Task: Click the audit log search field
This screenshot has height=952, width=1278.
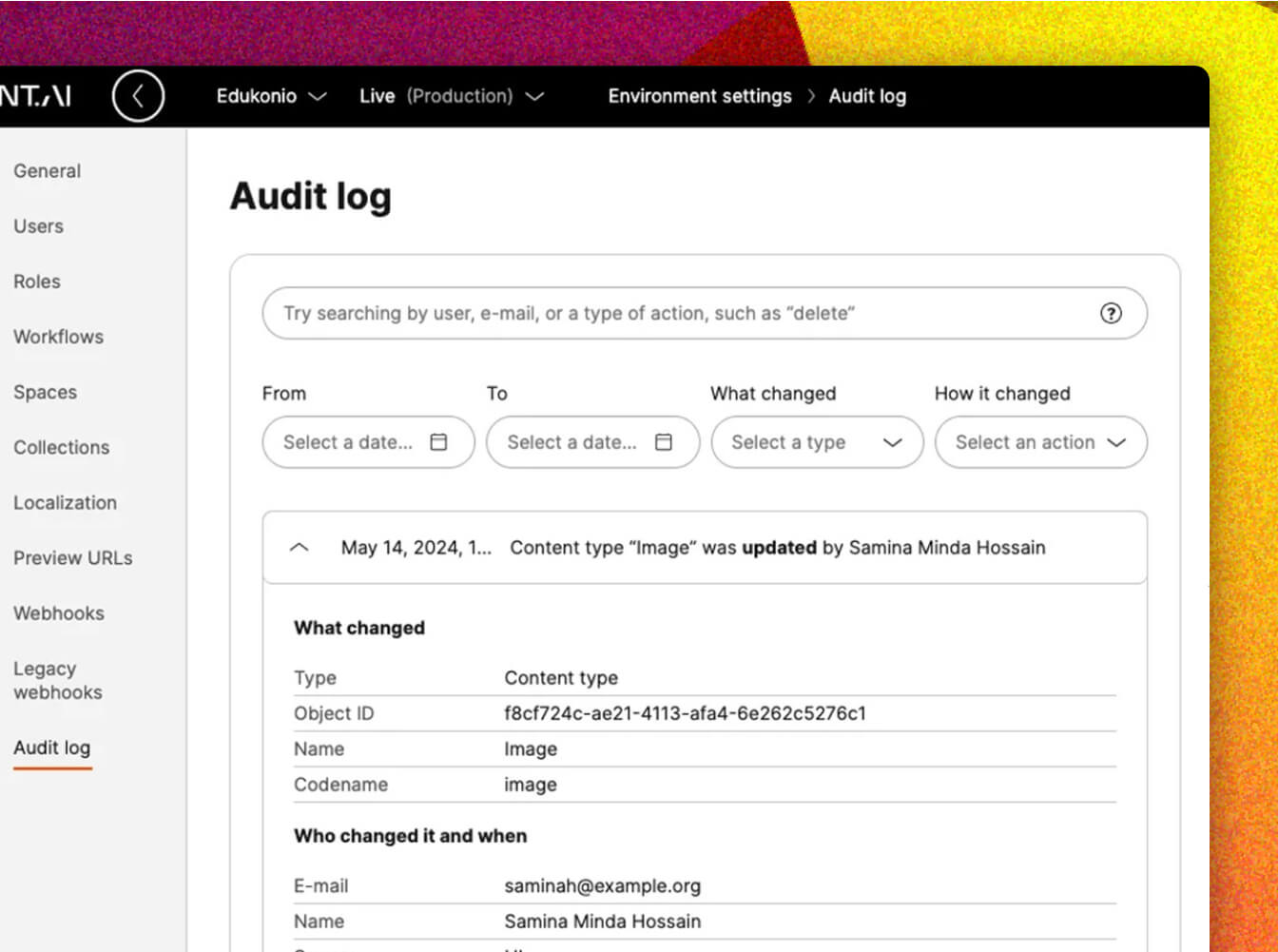Action: [x=685, y=314]
